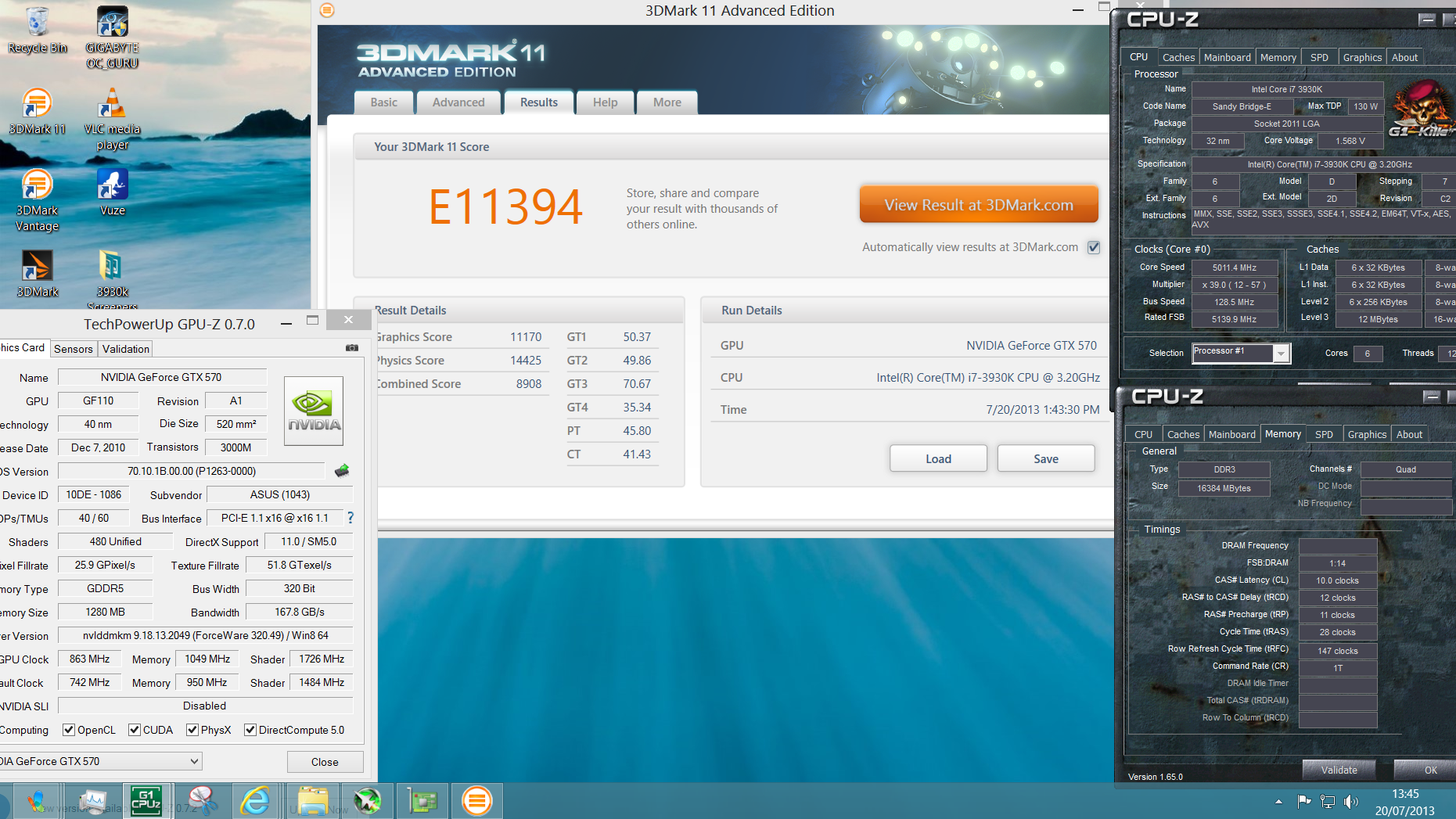Open Snipping Tool taskbar icon
Viewport: 1456px width, 819px height.
point(201,800)
